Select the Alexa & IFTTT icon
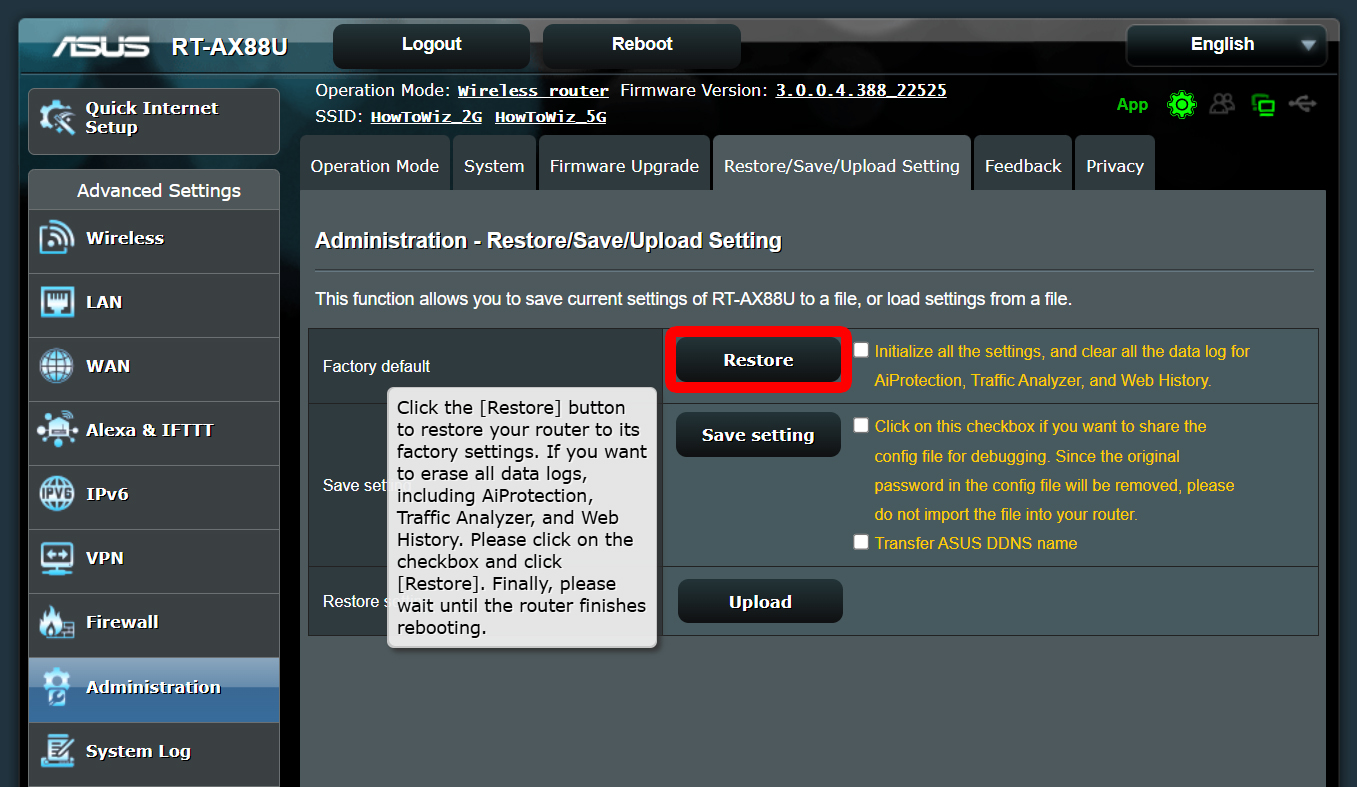 (x=58, y=429)
